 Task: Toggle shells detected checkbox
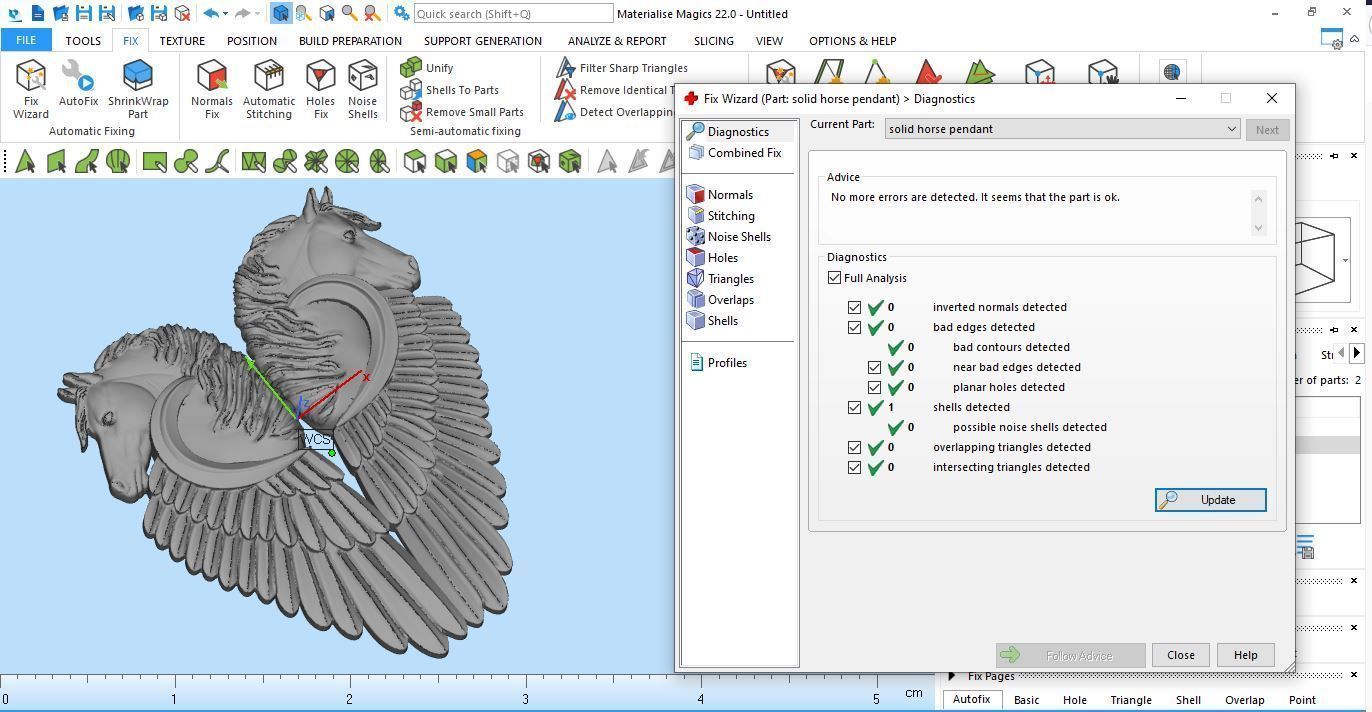(855, 407)
